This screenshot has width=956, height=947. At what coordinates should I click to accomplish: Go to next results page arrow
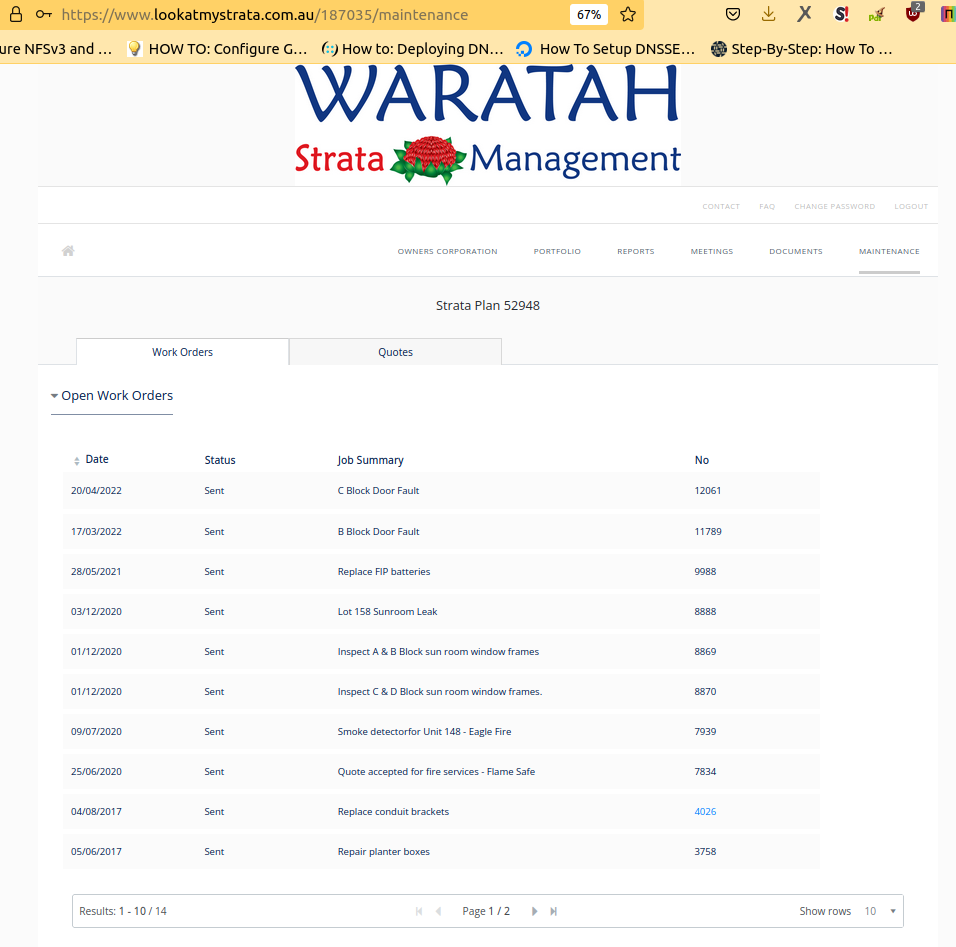pyautogui.click(x=534, y=911)
